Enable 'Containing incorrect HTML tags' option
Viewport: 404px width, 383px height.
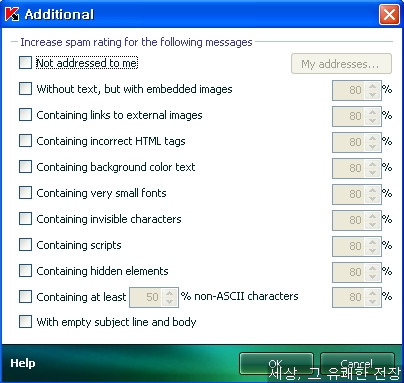(x=25, y=141)
